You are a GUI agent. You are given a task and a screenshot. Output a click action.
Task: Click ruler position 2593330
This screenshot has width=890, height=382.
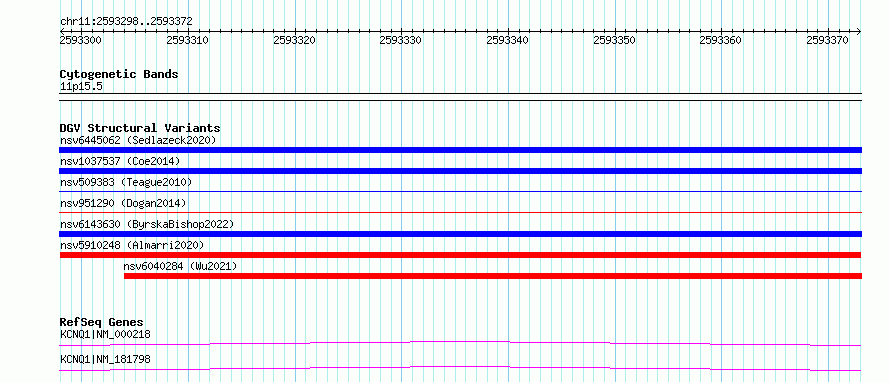click(x=401, y=40)
